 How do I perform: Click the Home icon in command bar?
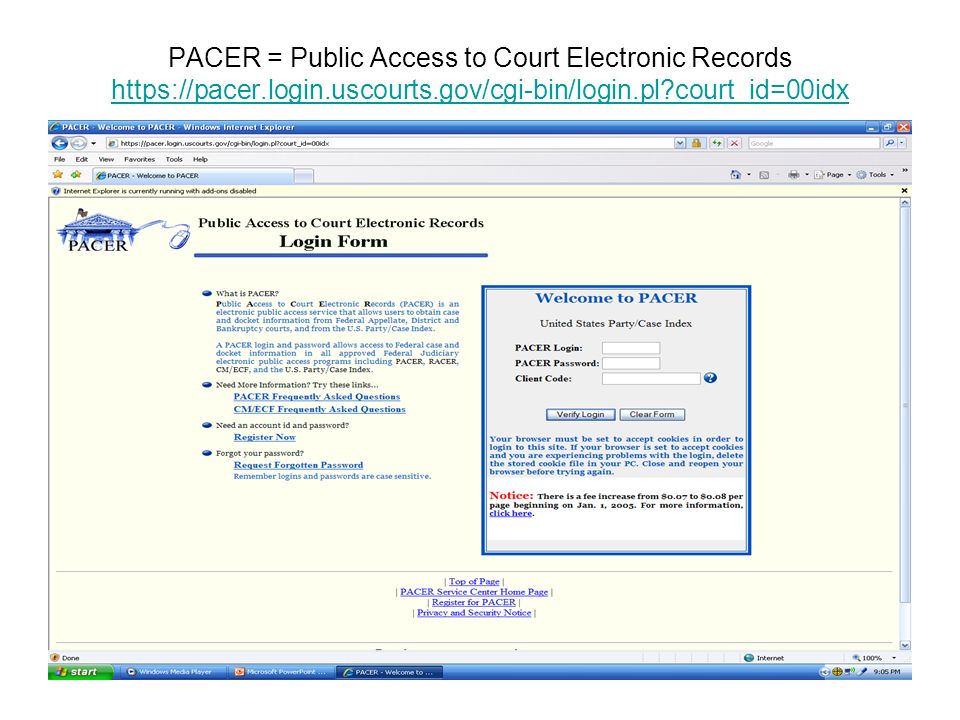pos(735,174)
